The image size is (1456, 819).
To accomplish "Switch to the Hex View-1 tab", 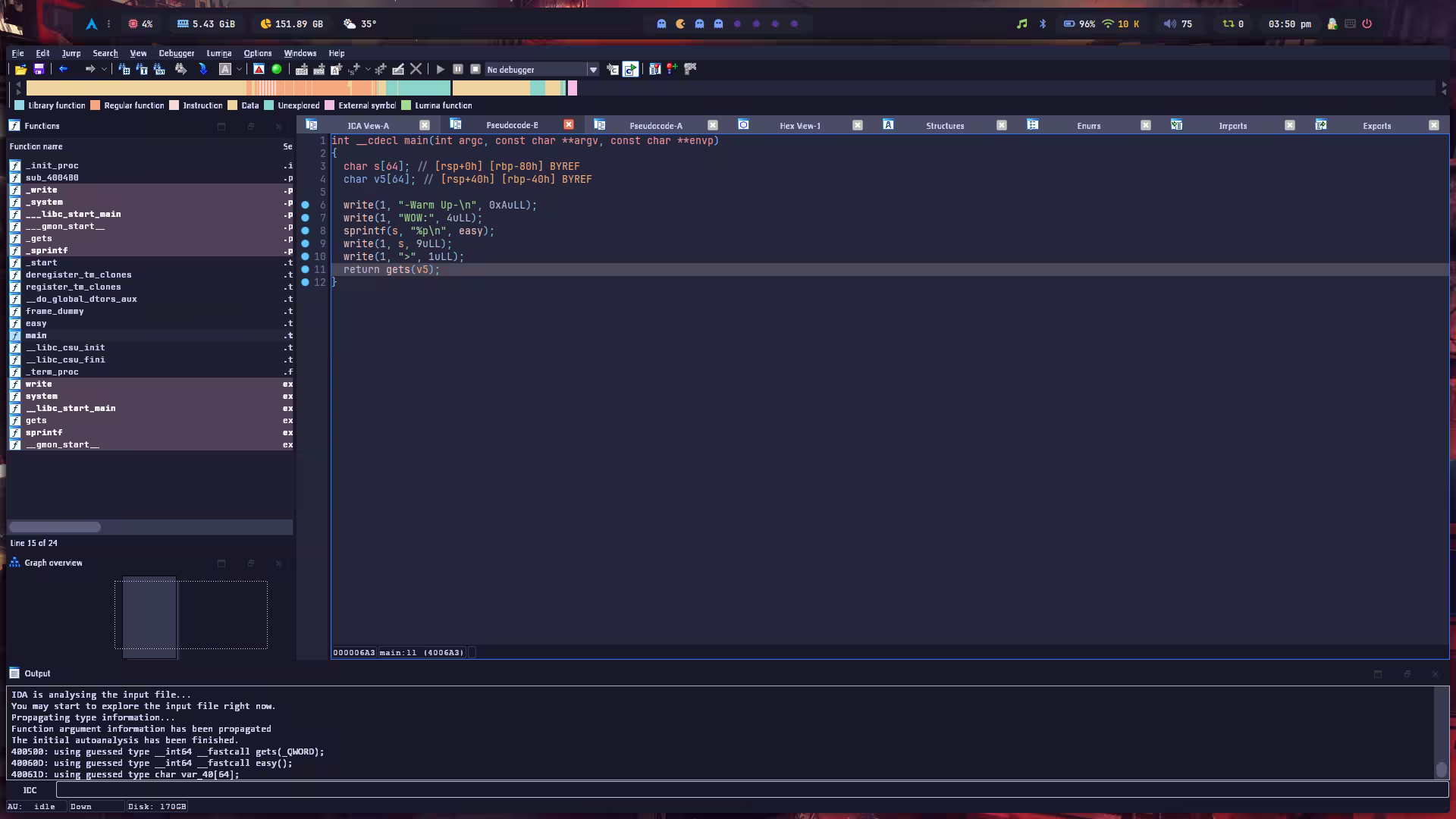I will click(799, 126).
